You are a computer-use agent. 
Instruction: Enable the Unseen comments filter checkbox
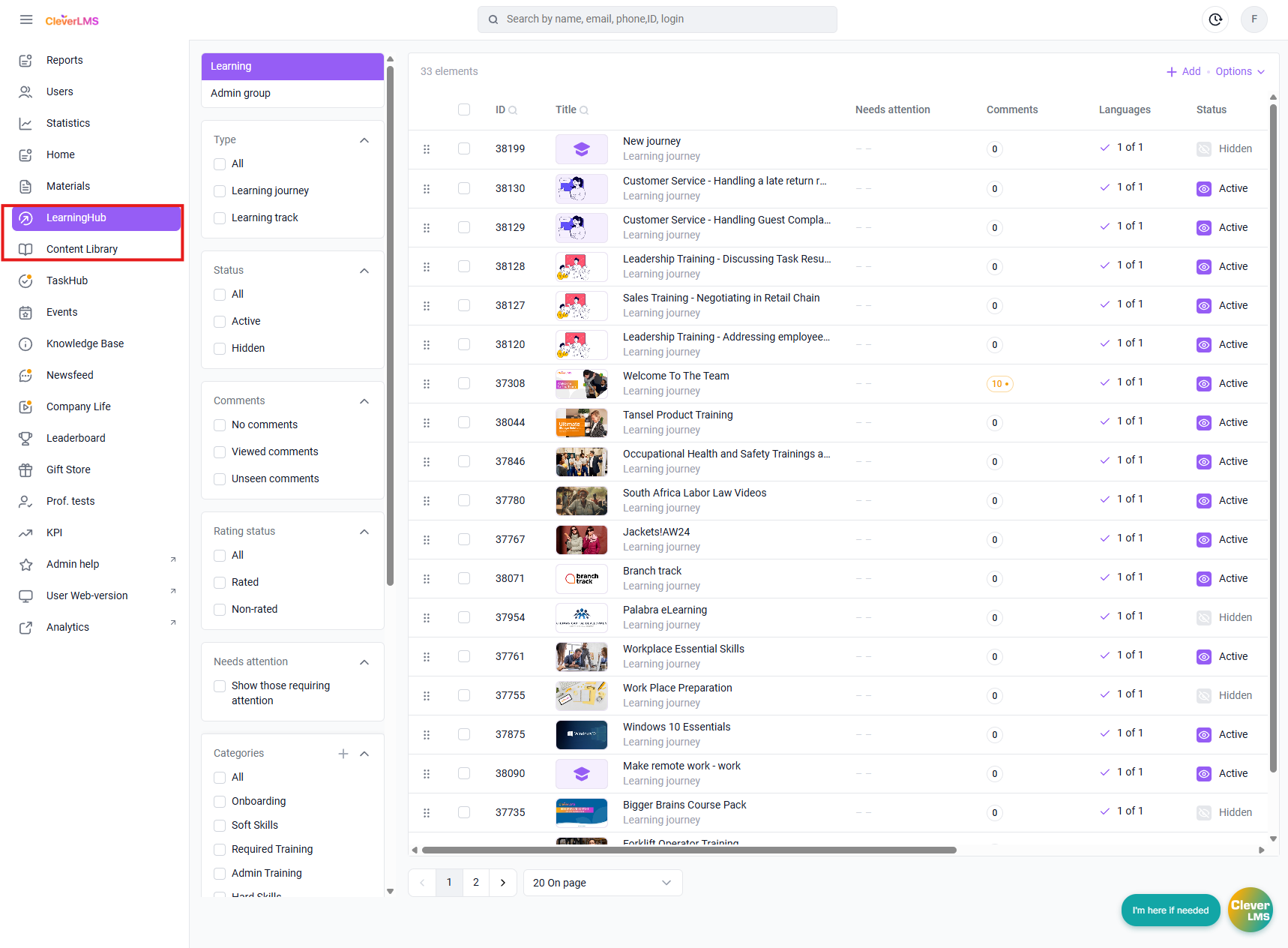click(220, 479)
